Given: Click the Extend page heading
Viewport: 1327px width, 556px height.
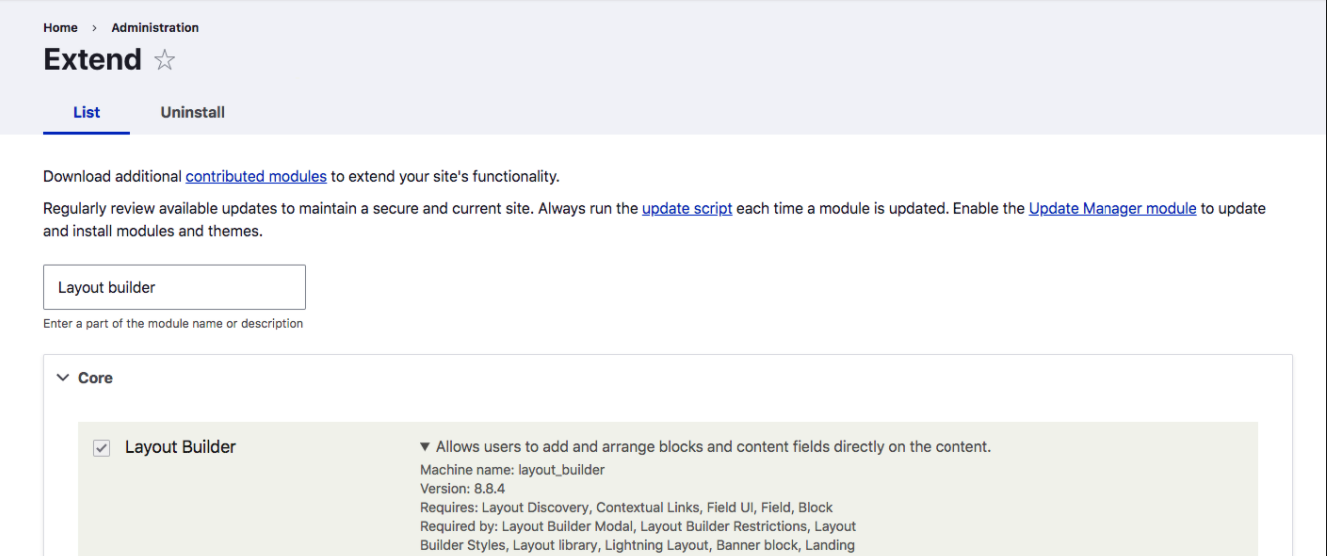Looking at the screenshot, I should point(92,60).
